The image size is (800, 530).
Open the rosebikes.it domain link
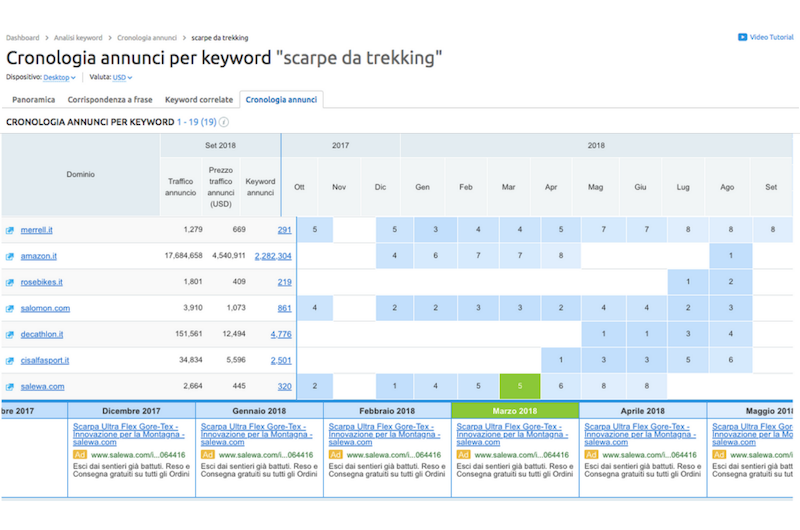click(x=41, y=282)
